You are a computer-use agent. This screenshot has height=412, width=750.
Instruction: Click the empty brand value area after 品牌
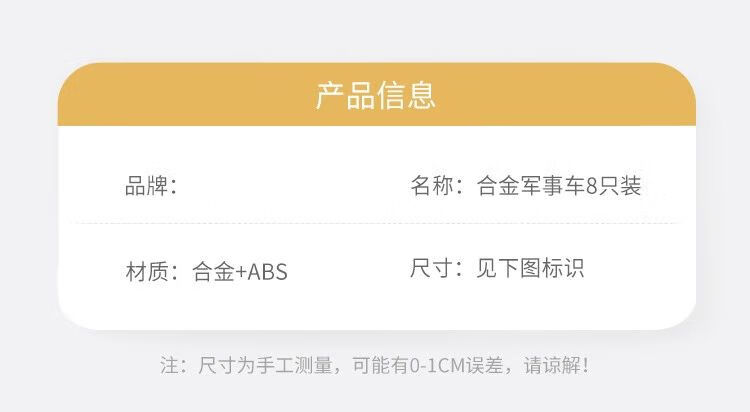click(260, 186)
